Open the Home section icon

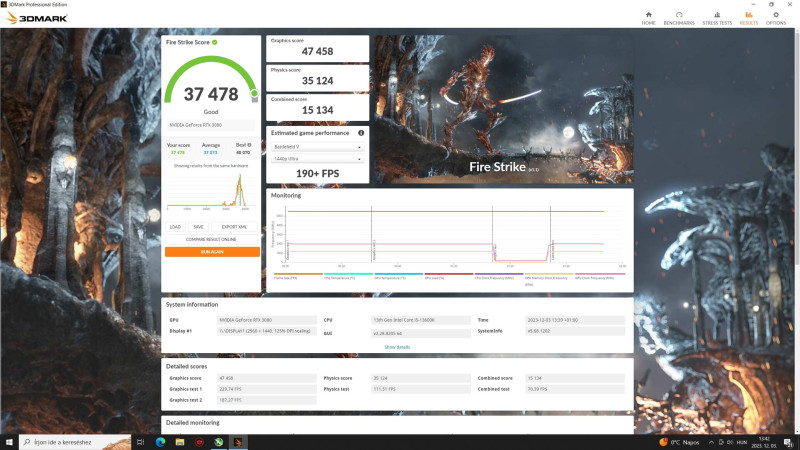(648, 15)
